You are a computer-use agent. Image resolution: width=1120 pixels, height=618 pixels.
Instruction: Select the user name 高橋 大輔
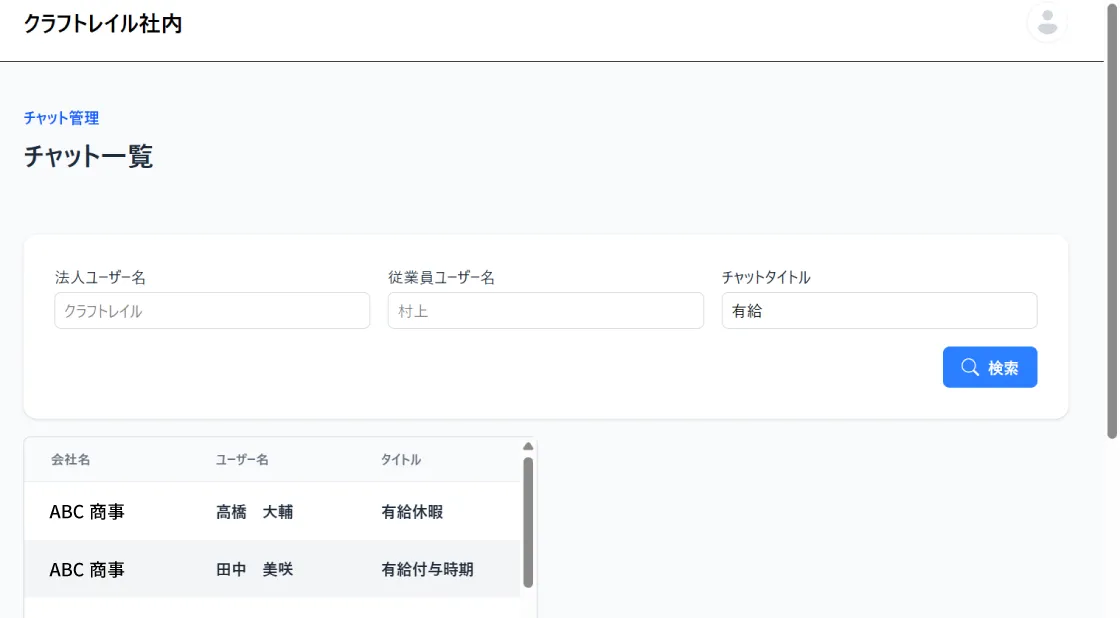254,512
